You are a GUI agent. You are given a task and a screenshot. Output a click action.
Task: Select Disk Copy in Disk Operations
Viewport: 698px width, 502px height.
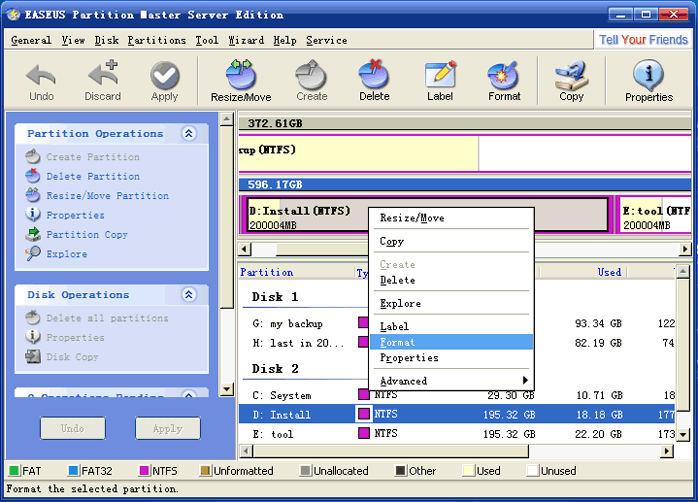[x=62, y=356]
